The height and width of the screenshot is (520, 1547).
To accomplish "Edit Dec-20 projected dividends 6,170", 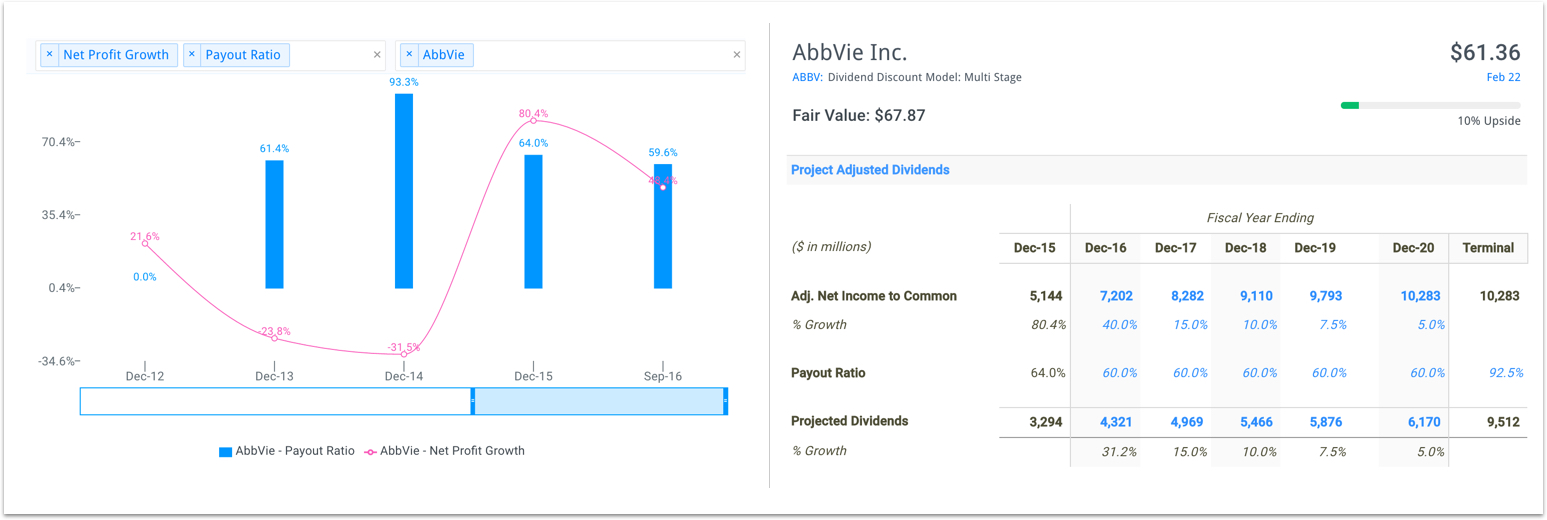I will click(x=1424, y=422).
